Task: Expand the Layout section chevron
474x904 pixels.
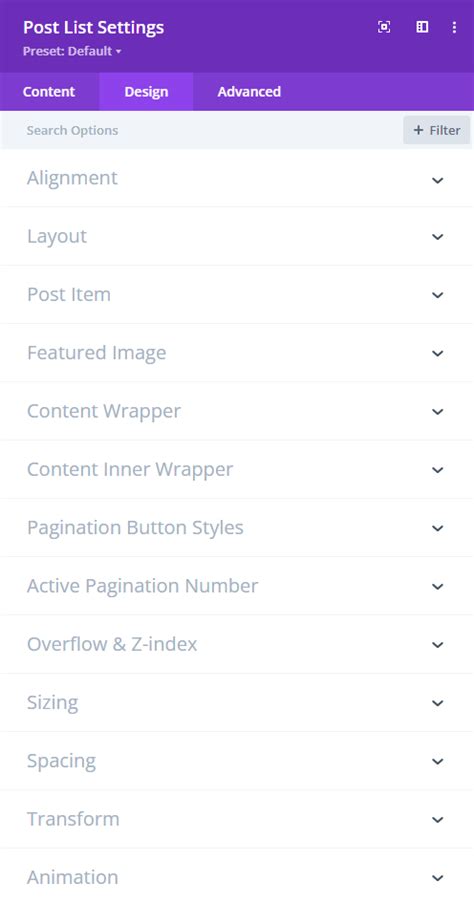Action: [x=438, y=237]
